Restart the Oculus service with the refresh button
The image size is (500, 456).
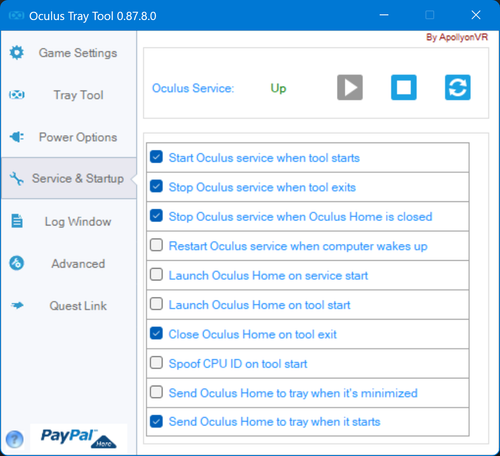coord(458,87)
